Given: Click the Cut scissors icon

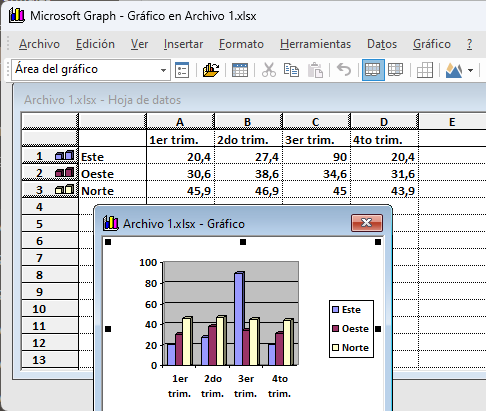Looking at the screenshot, I should pos(269,70).
